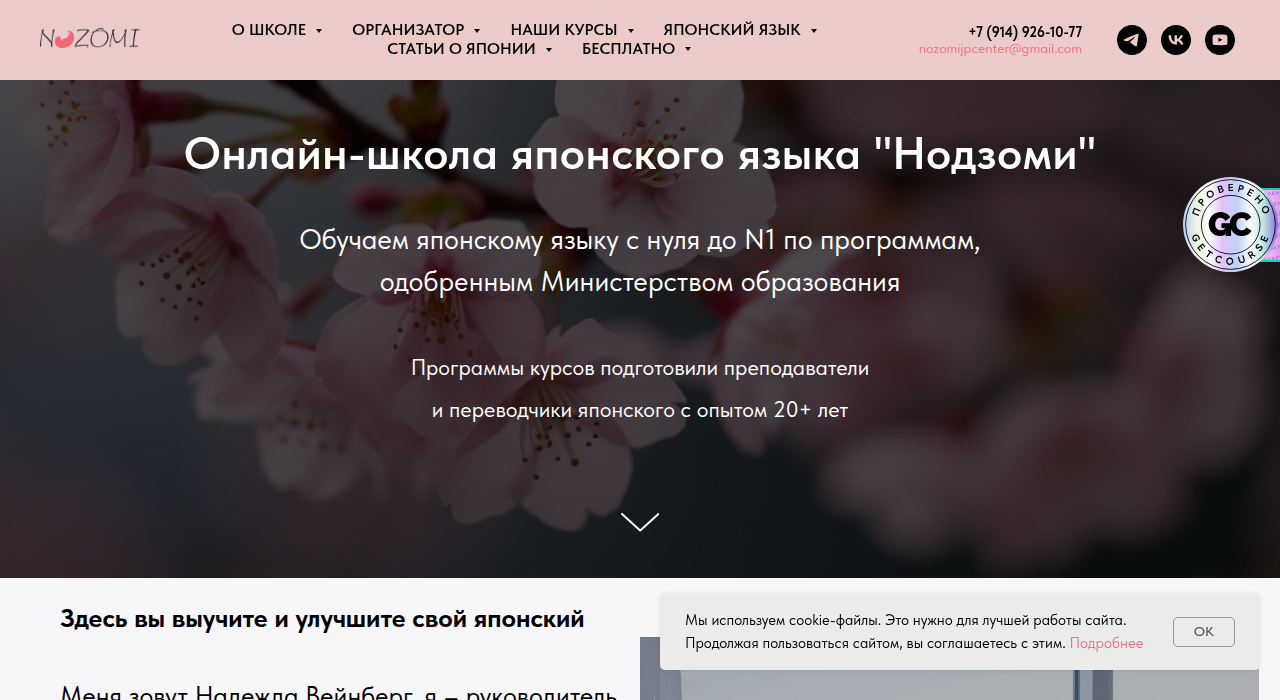The width and height of the screenshot is (1280, 700).
Task: Open the VK social icon
Action: pos(1176,40)
